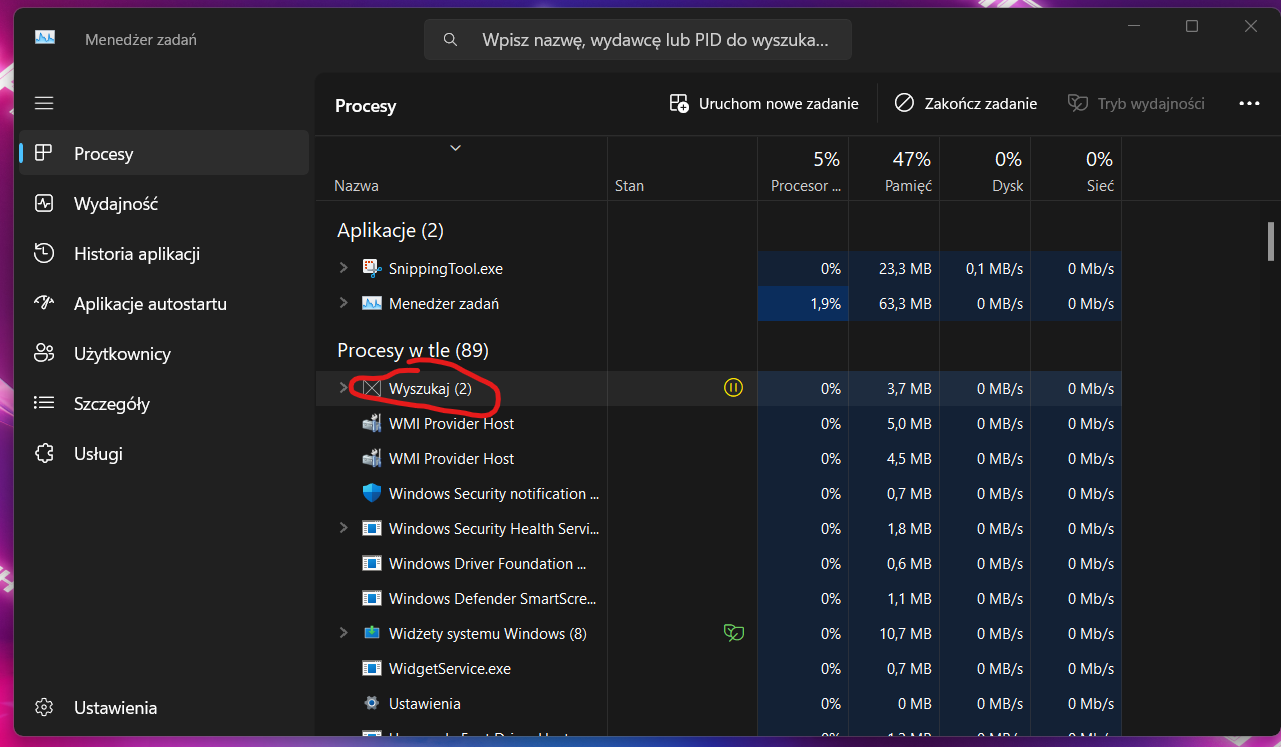Click the Wyszukaj process icon
Screen dimensions: 1281x747
click(x=372, y=388)
